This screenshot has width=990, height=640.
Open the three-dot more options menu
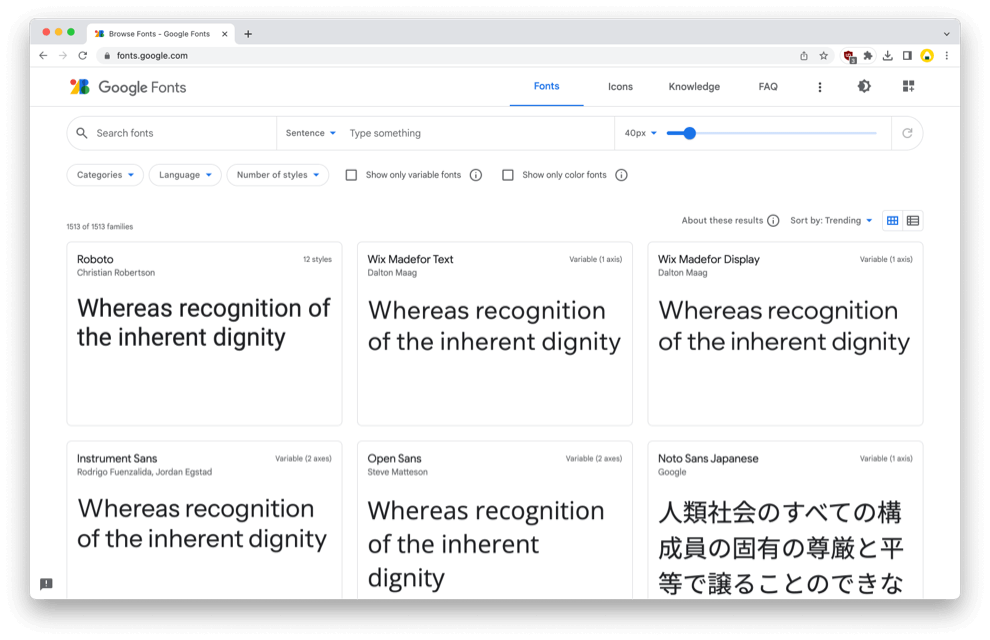point(820,87)
